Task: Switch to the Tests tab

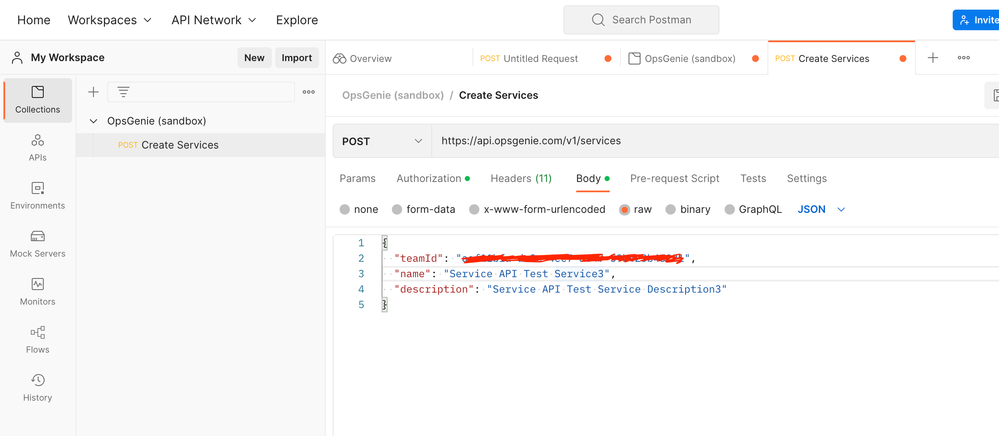Action: tap(753, 178)
